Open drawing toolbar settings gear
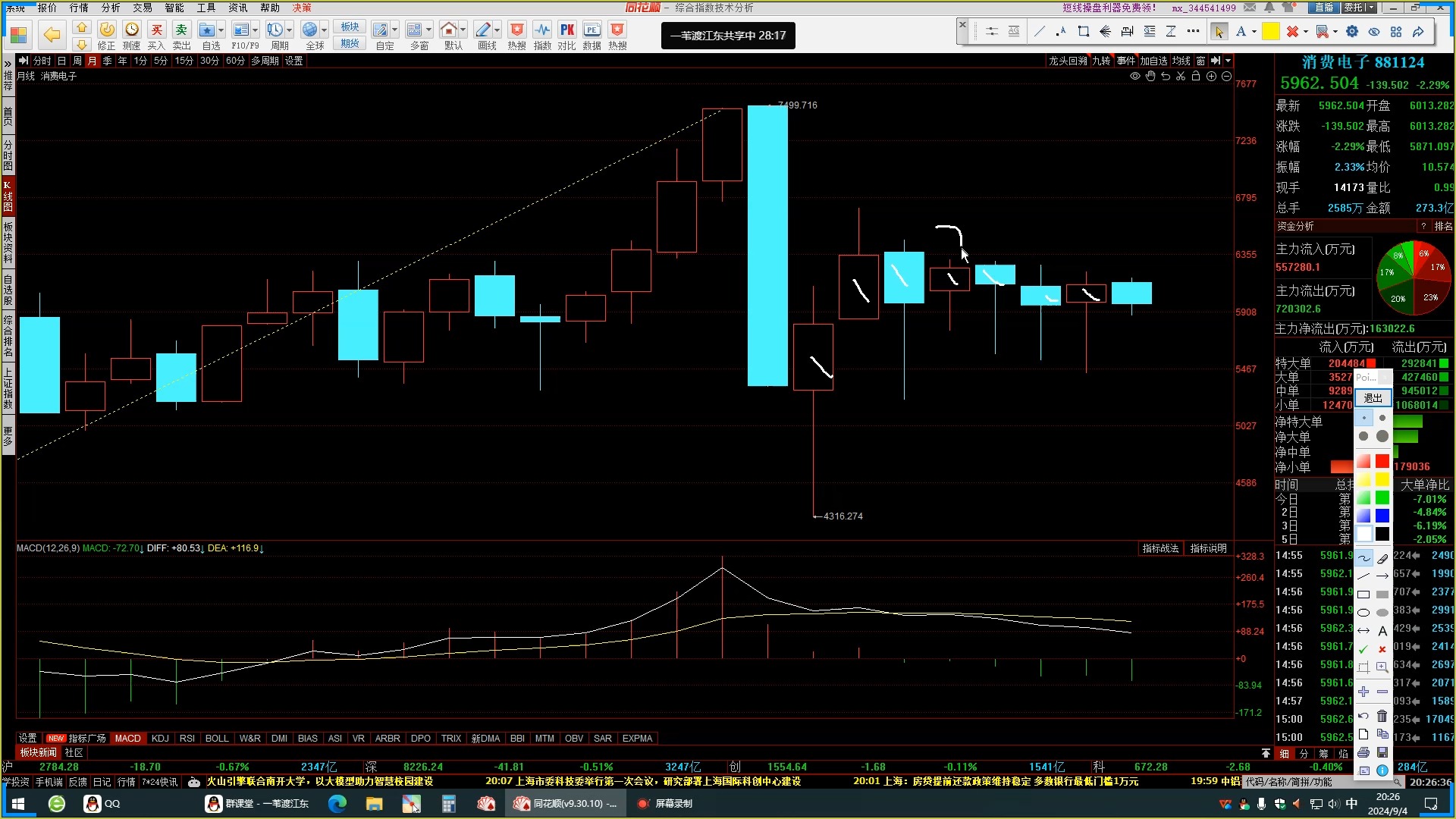1456x819 pixels. point(1352,31)
